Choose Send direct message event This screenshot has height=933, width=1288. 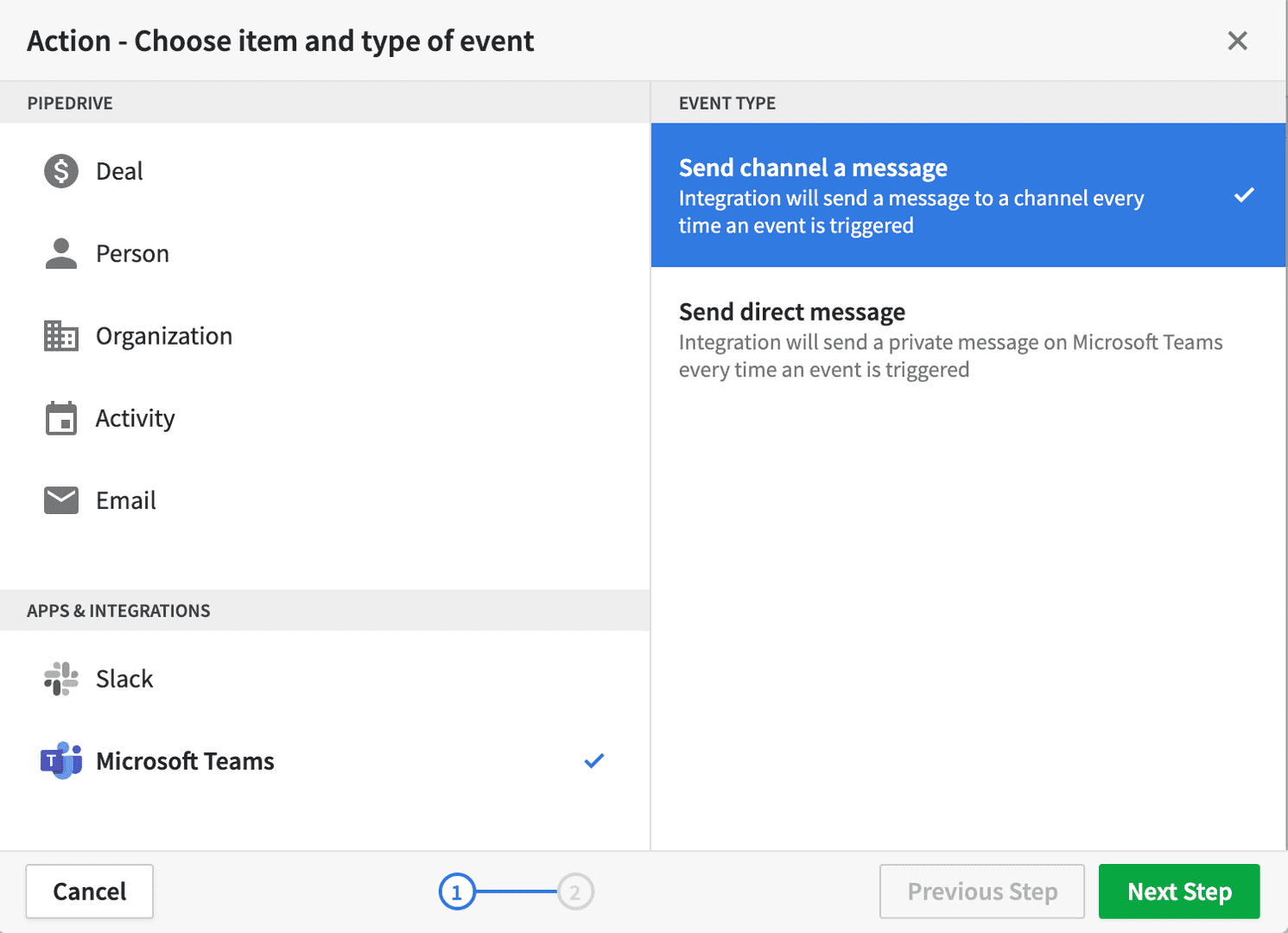click(x=968, y=340)
